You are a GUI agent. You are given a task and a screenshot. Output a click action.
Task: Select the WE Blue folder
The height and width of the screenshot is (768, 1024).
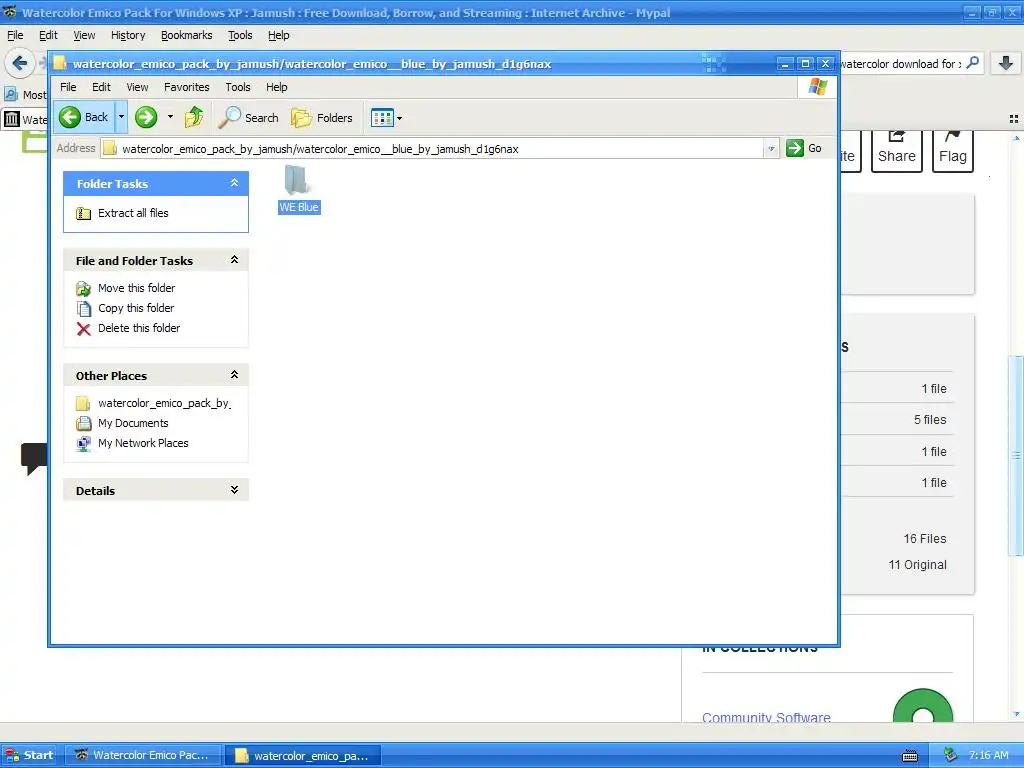(299, 189)
